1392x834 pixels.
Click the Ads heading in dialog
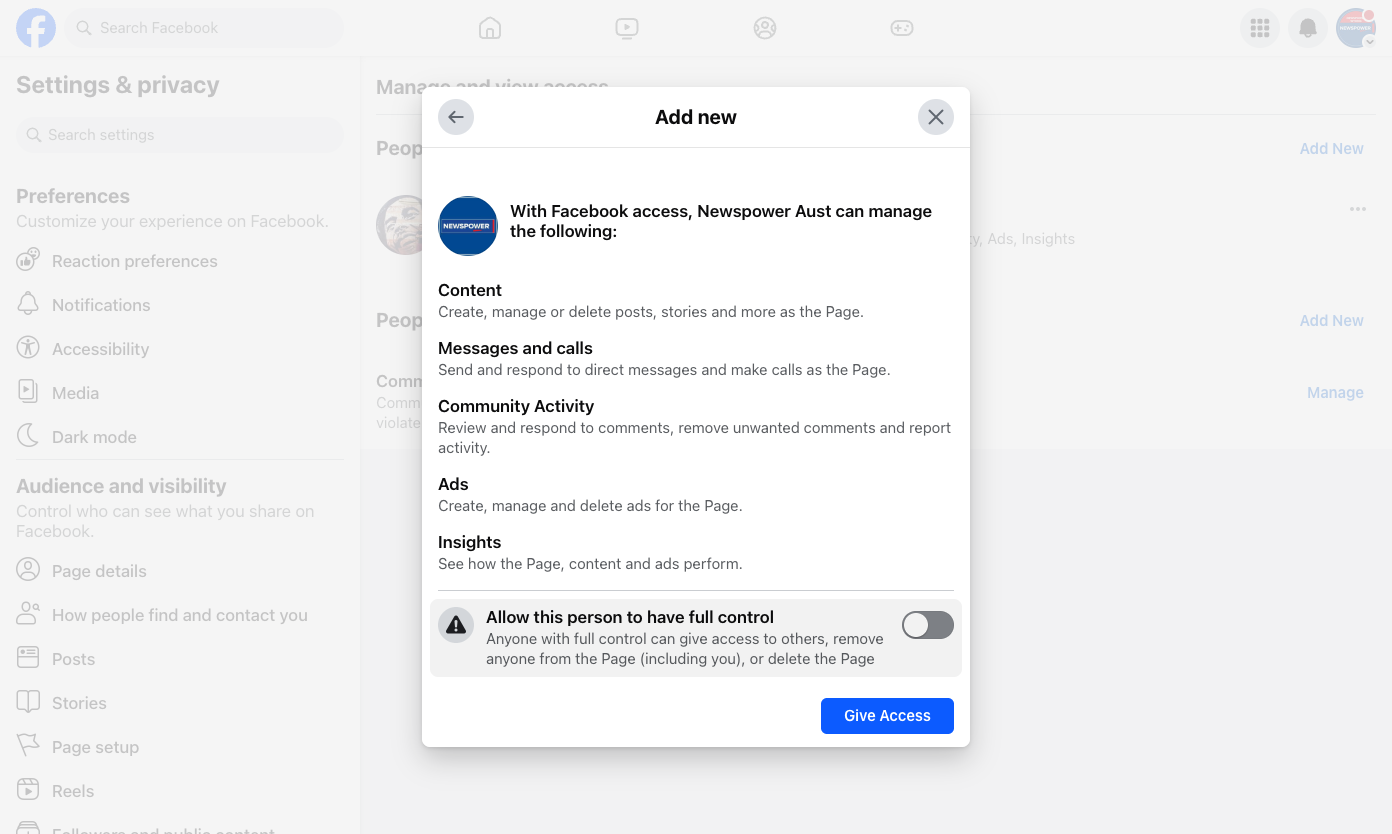point(453,484)
